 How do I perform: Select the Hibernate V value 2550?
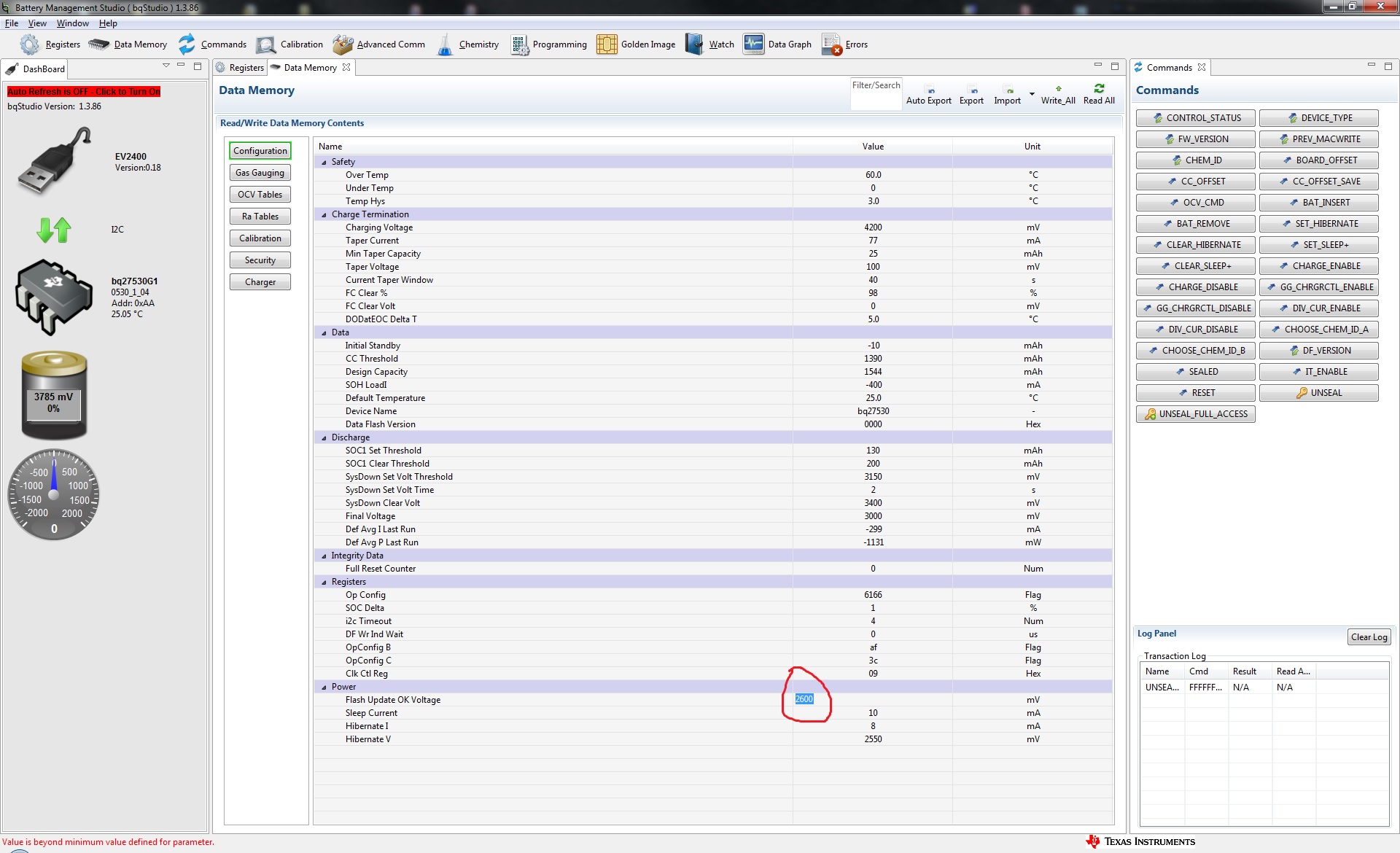(x=873, y=739)
